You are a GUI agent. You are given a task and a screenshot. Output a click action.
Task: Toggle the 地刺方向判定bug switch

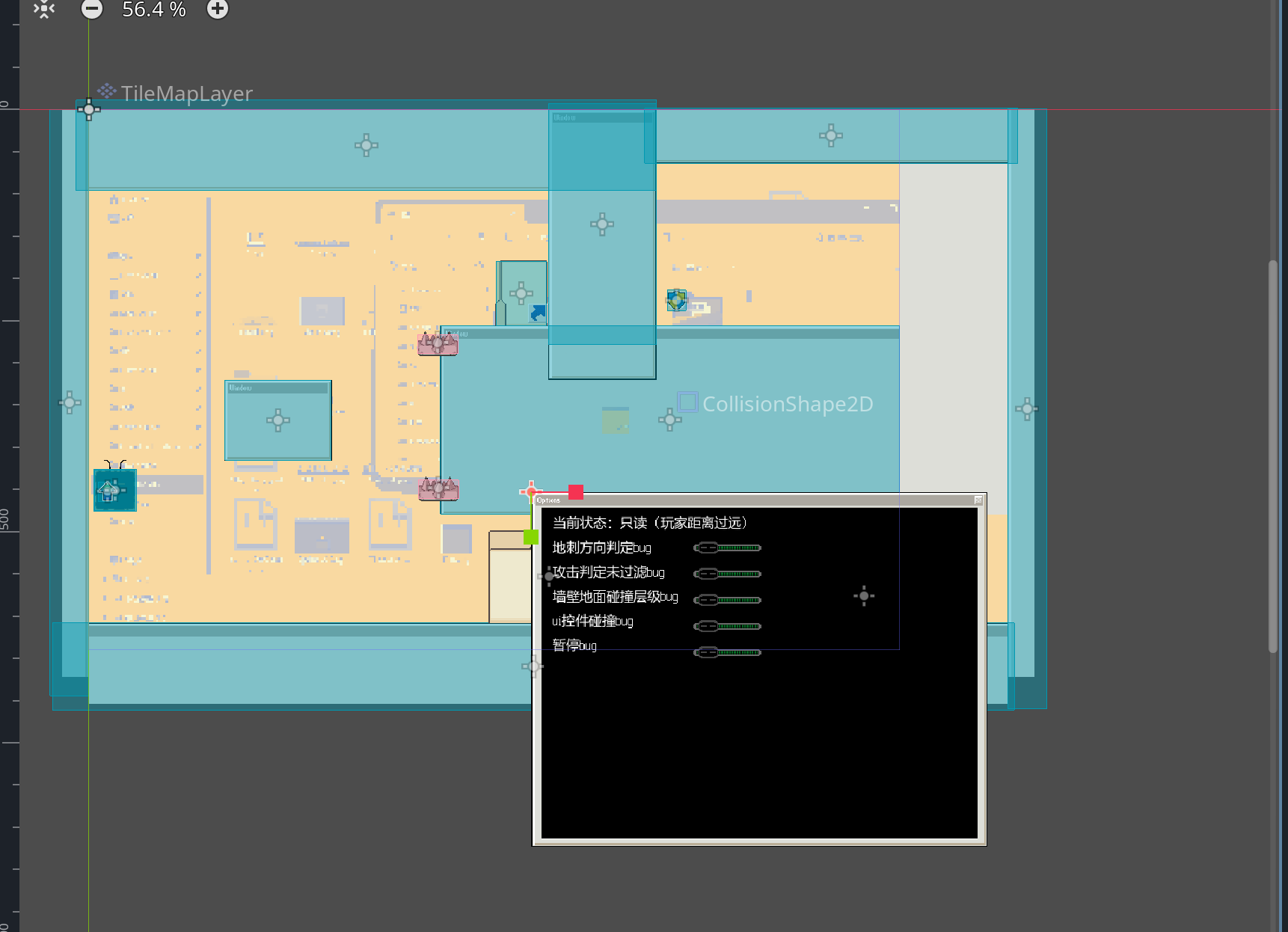[x=727, y=548]
